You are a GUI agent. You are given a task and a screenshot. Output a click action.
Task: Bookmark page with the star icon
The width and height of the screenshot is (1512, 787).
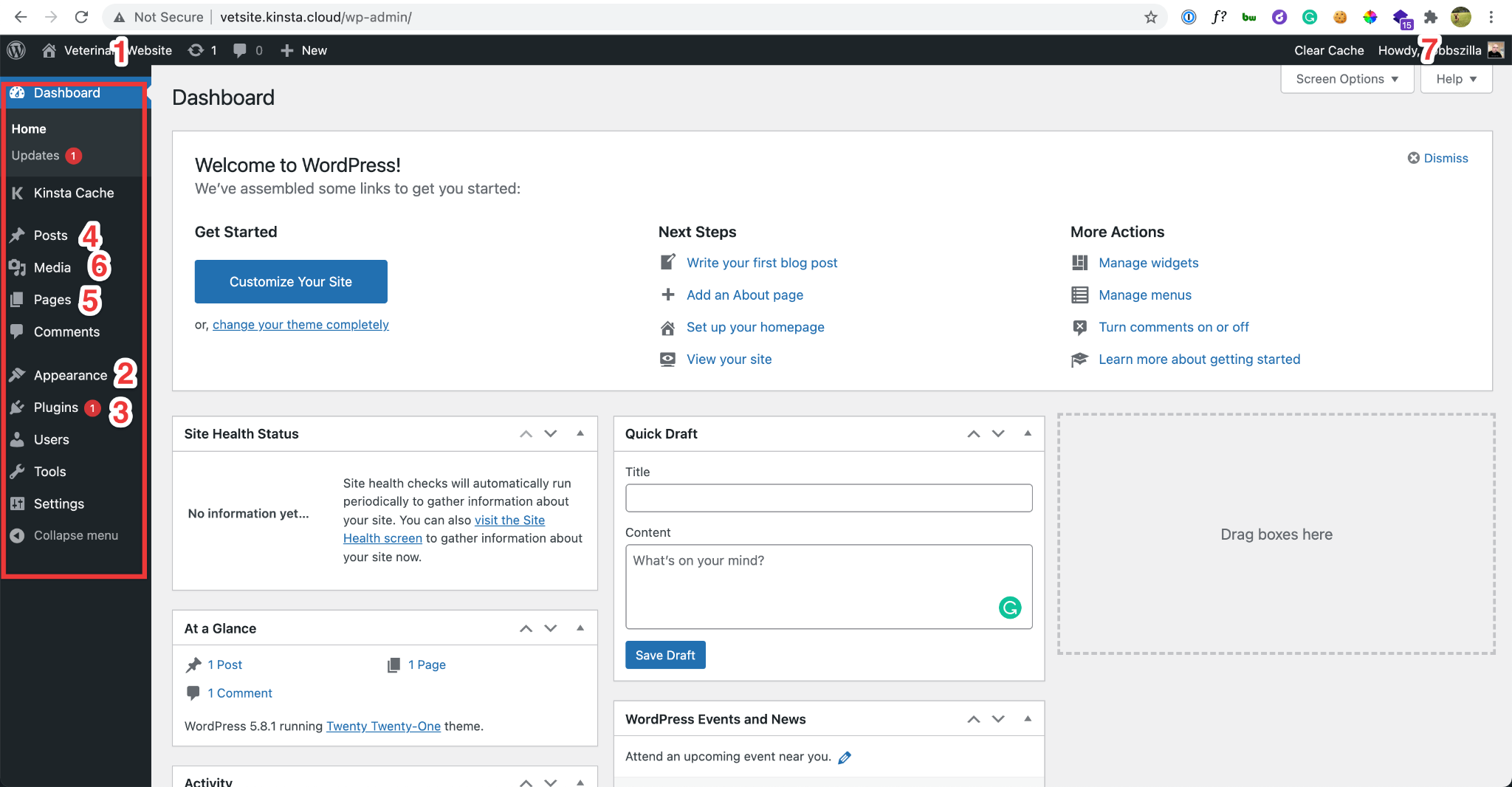(x=1150, y=17)
